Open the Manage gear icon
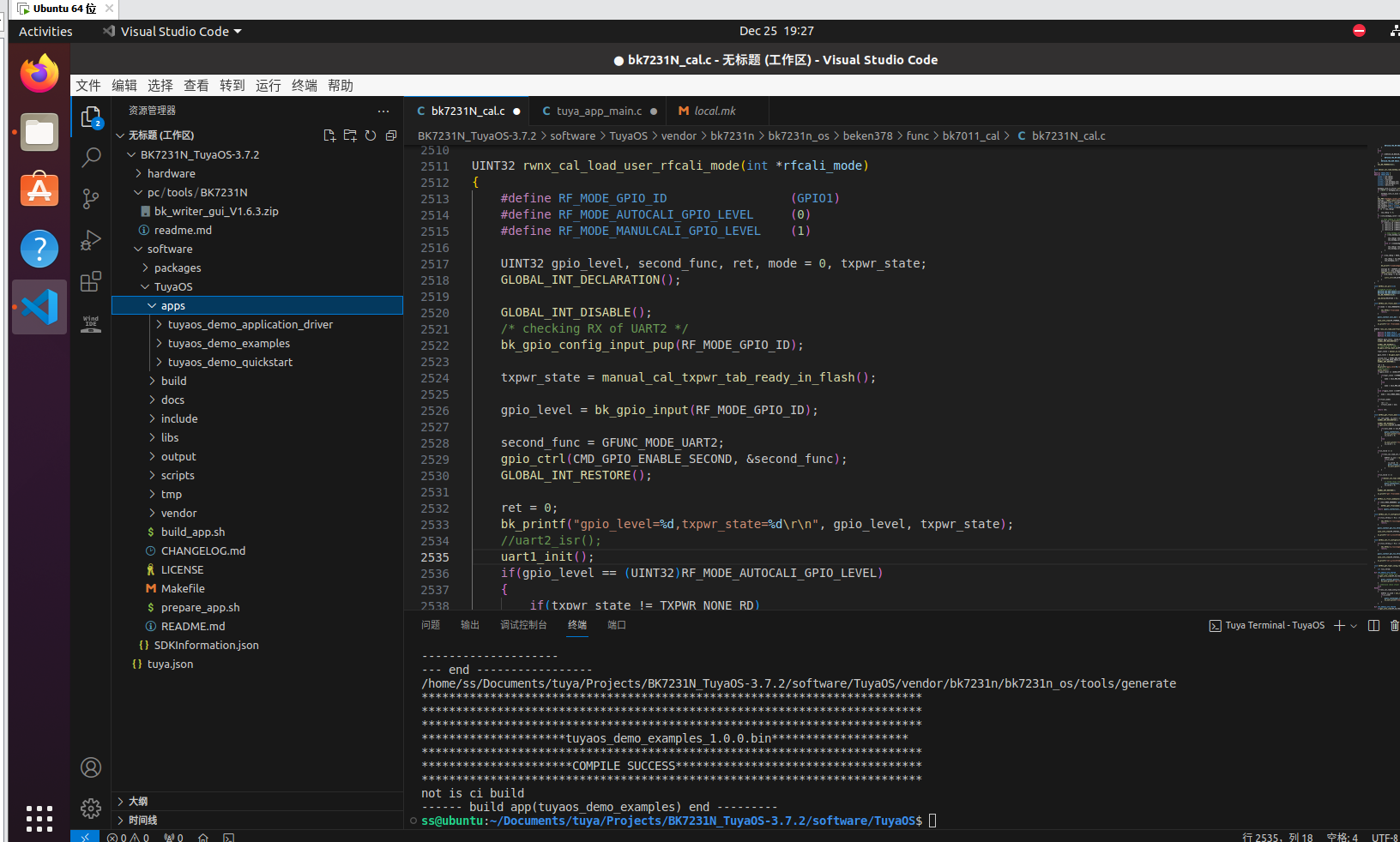Screen dimensions: 1400x842 (x=91, y=809)
